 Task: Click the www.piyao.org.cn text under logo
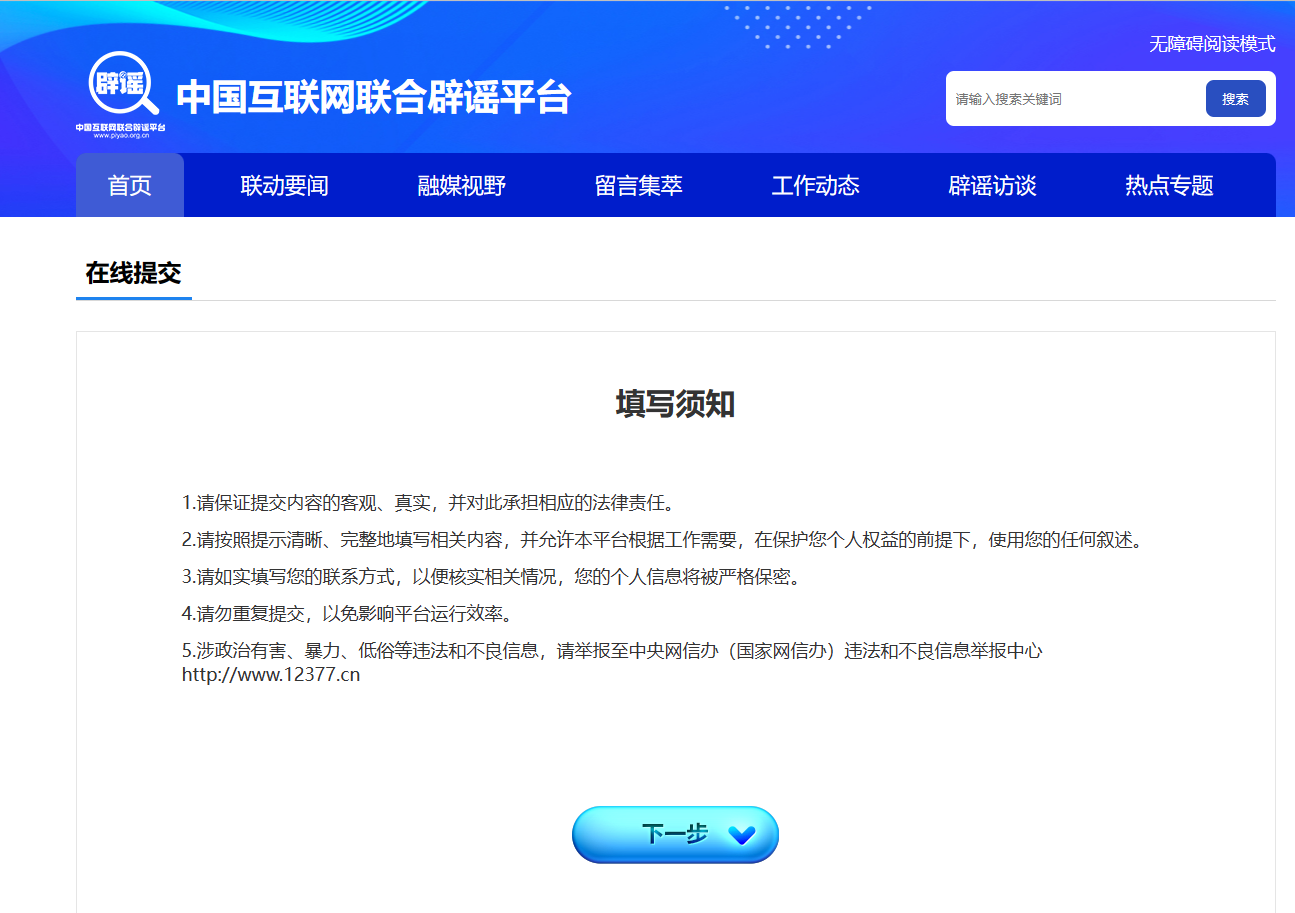pos(120,134)
